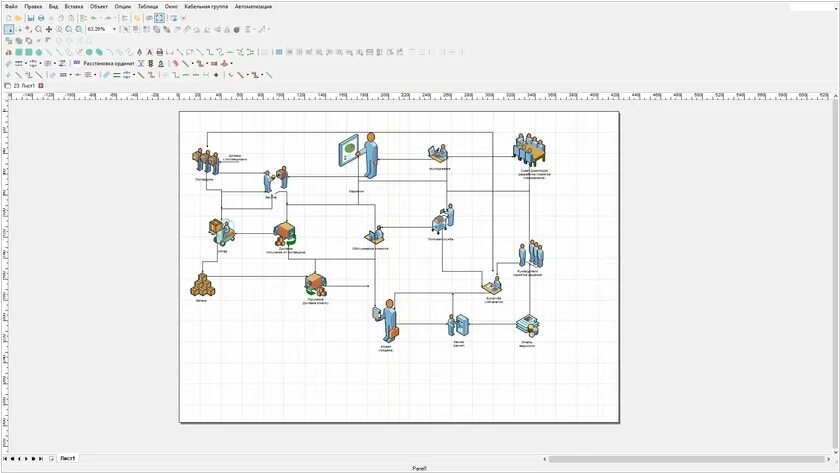
Task: Click the yellow Open folder icon
Action: 19,18
